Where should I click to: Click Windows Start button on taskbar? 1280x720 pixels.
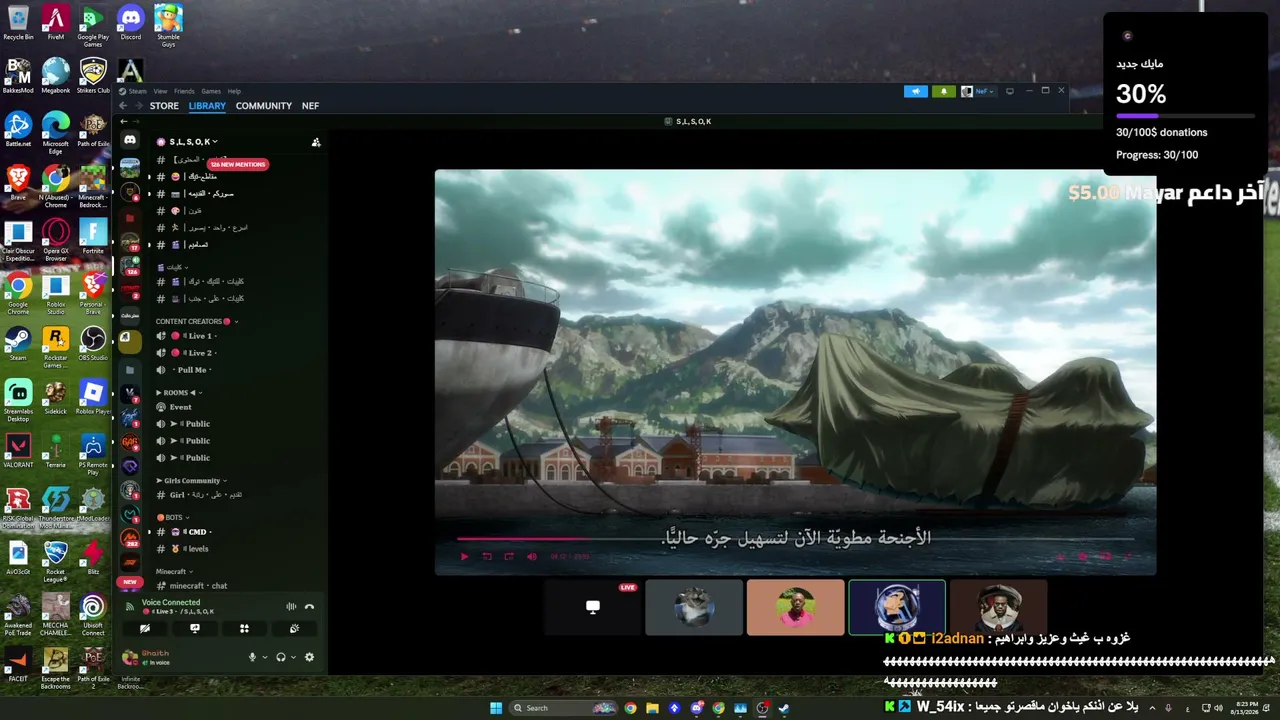[496, 708]
